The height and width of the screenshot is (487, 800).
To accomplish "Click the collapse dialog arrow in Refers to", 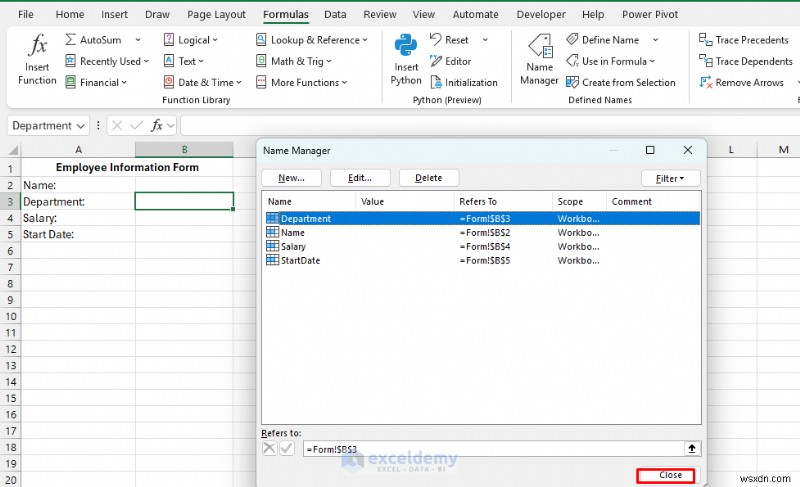I will coord(692,448).
